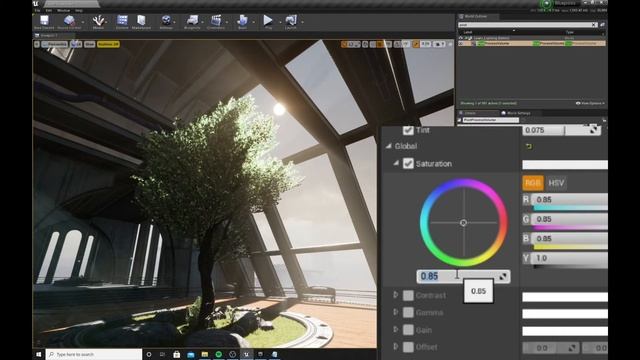Switch color mode to RGB
The image size is (640, 360).
pos(533,183)
